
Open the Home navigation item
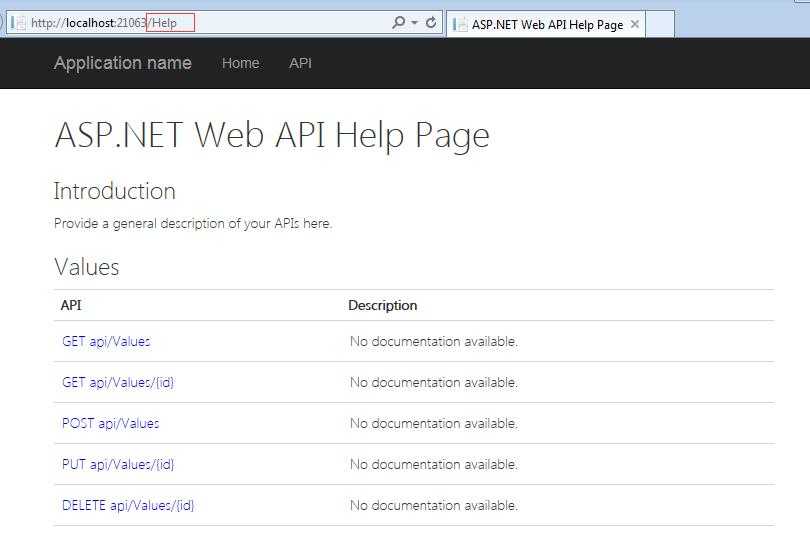241,63
